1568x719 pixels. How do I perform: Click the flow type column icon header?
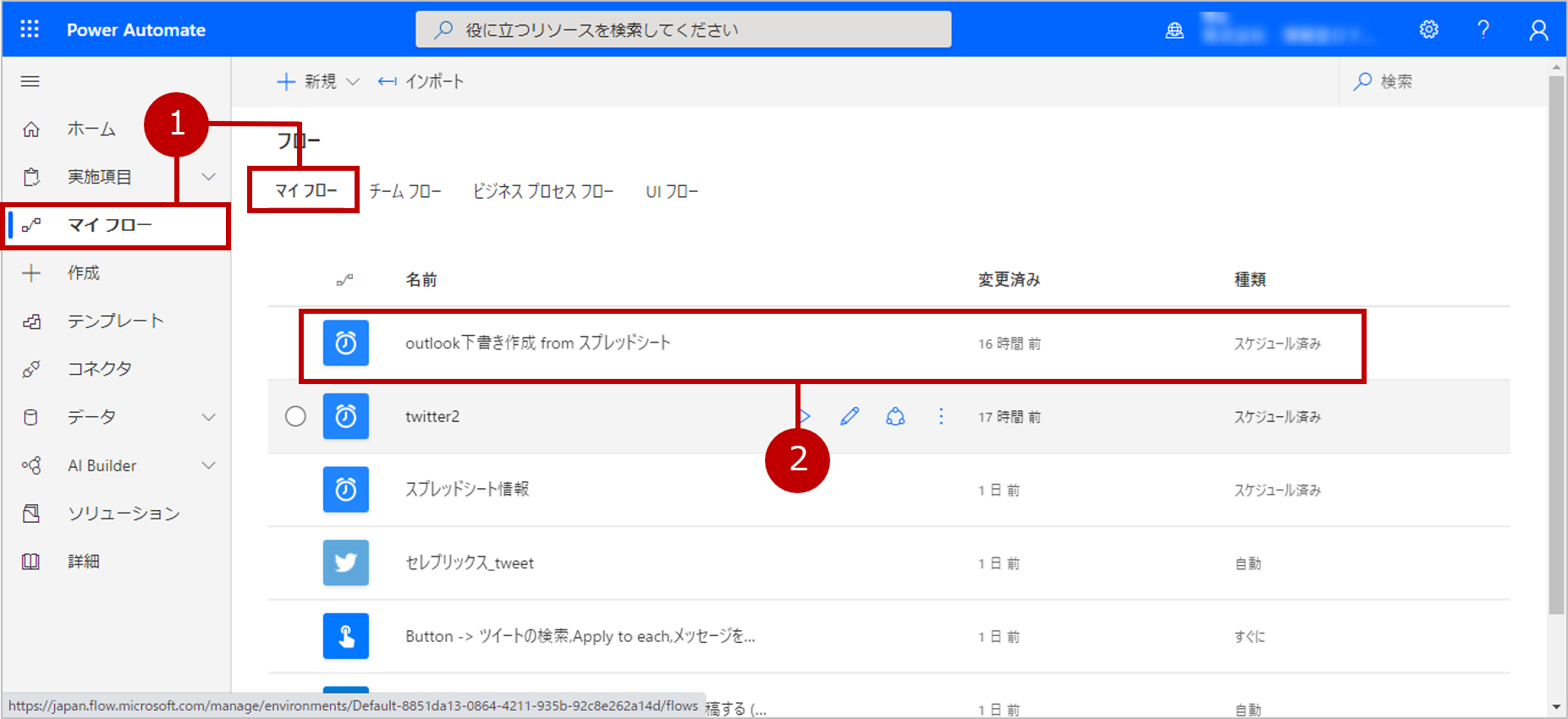345,279
